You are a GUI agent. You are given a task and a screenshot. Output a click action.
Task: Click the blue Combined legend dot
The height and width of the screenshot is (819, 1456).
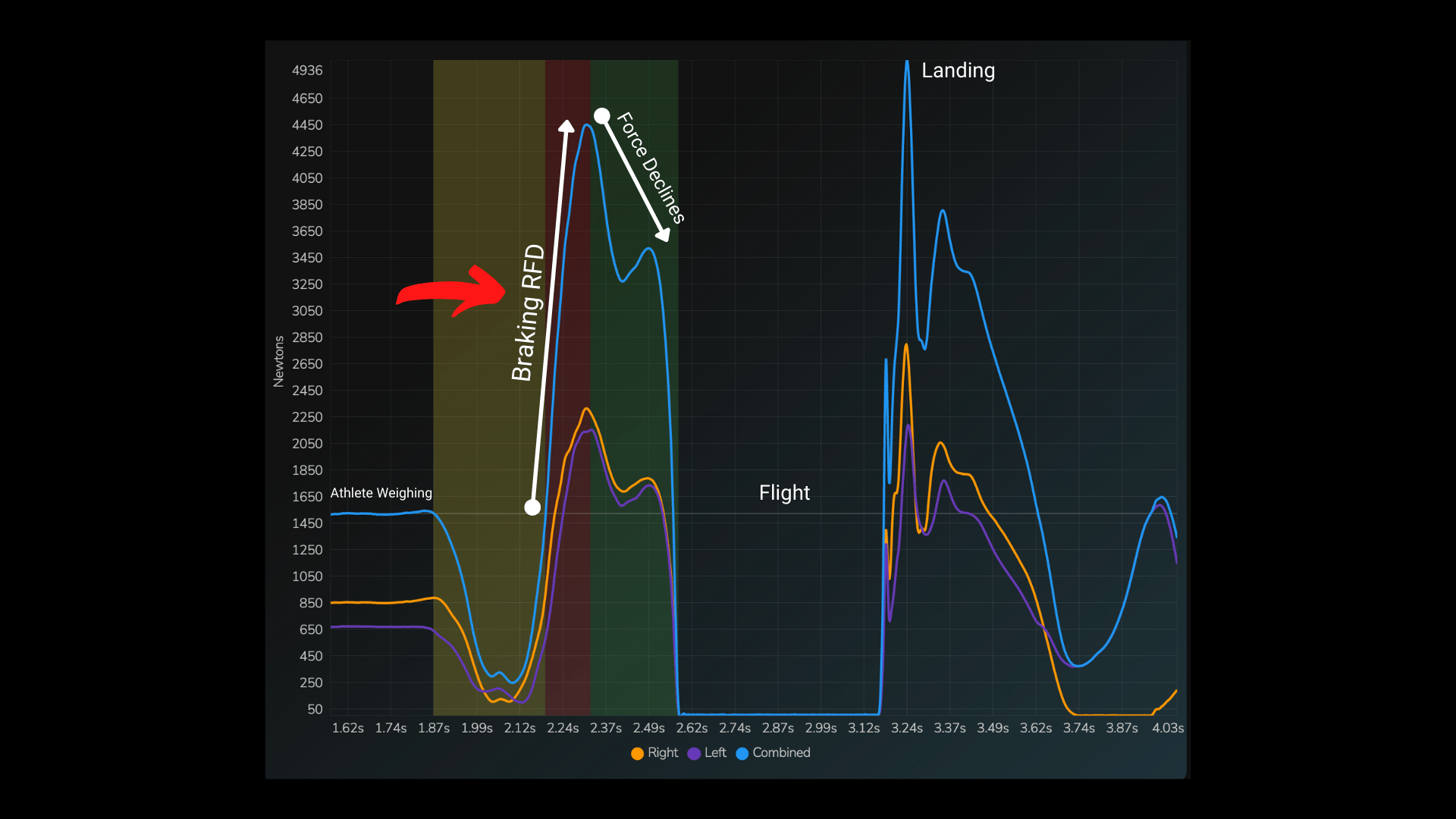(742, 753)
